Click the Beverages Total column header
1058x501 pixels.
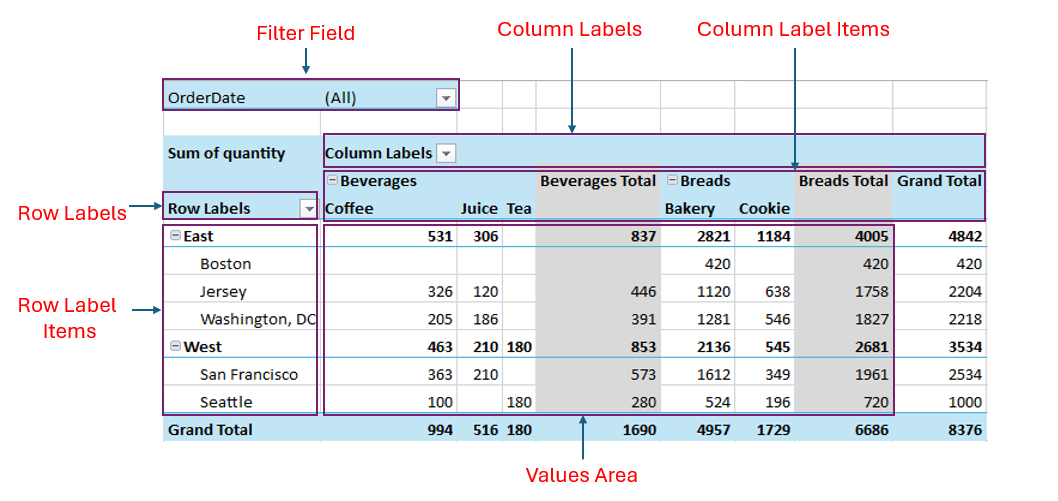598,181
